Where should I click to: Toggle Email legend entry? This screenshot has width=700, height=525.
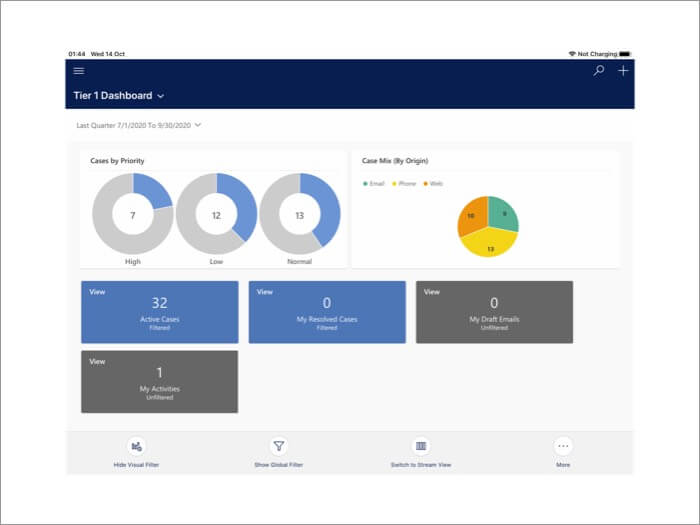click(x=374, y=183)
